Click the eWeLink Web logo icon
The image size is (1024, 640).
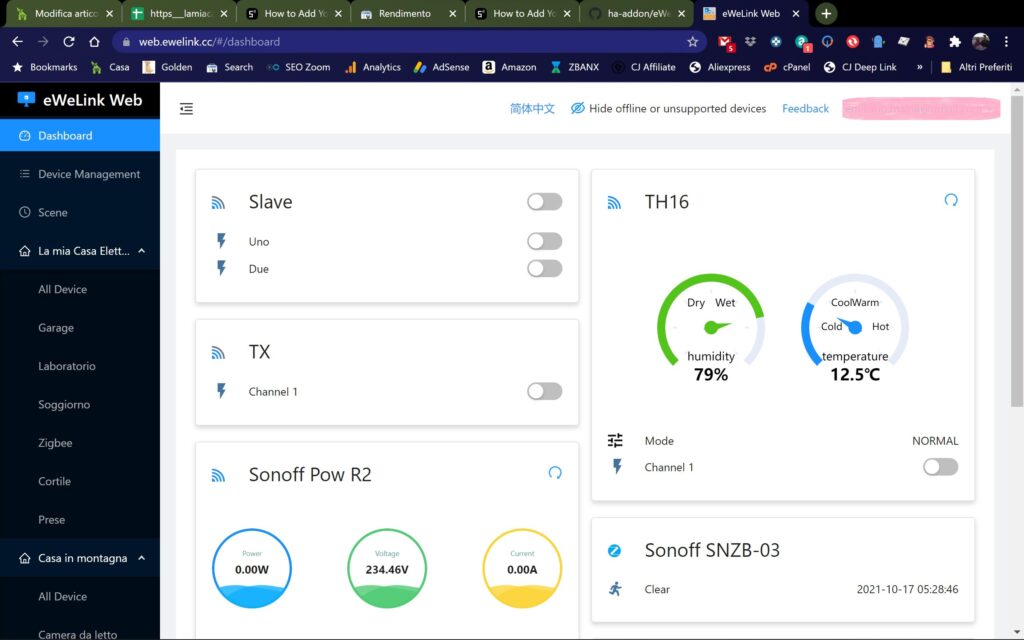[x=25, y=99]
